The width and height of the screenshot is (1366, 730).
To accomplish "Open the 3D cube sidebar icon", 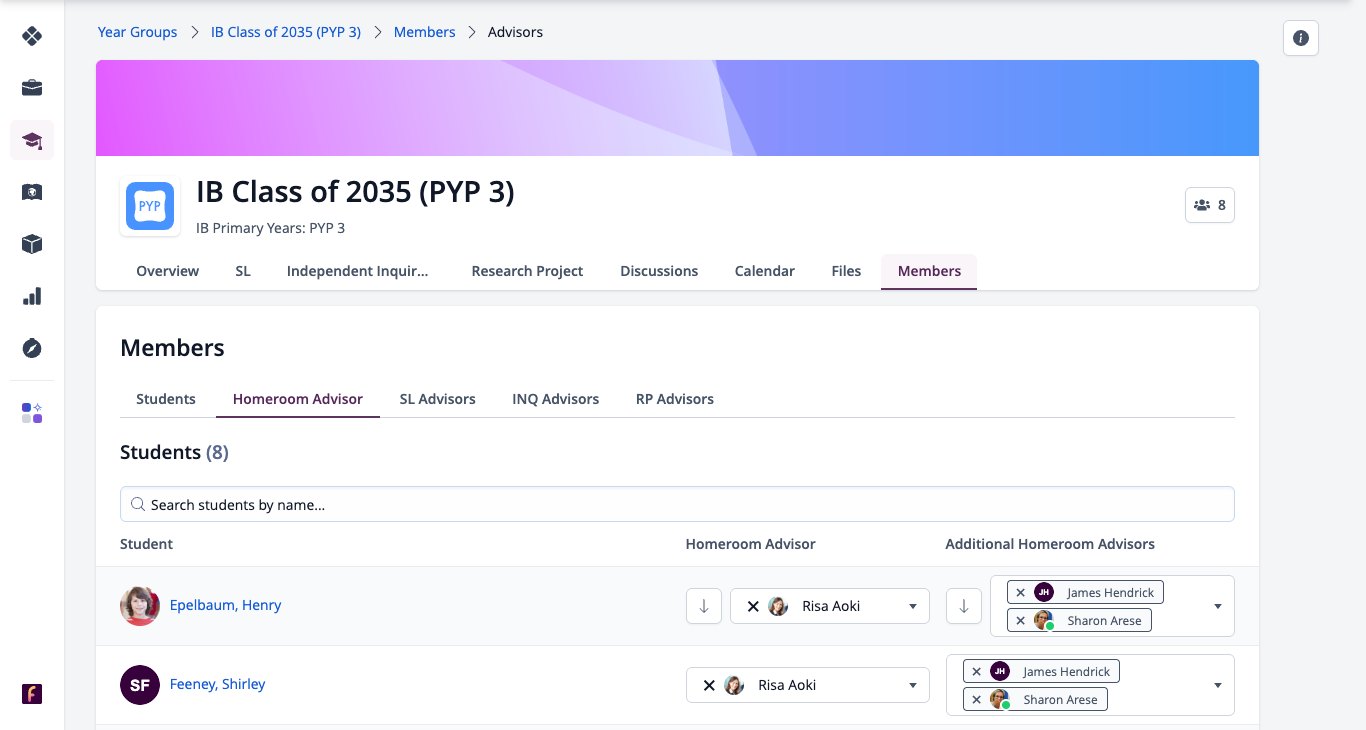I will click(x=32, y=244).
